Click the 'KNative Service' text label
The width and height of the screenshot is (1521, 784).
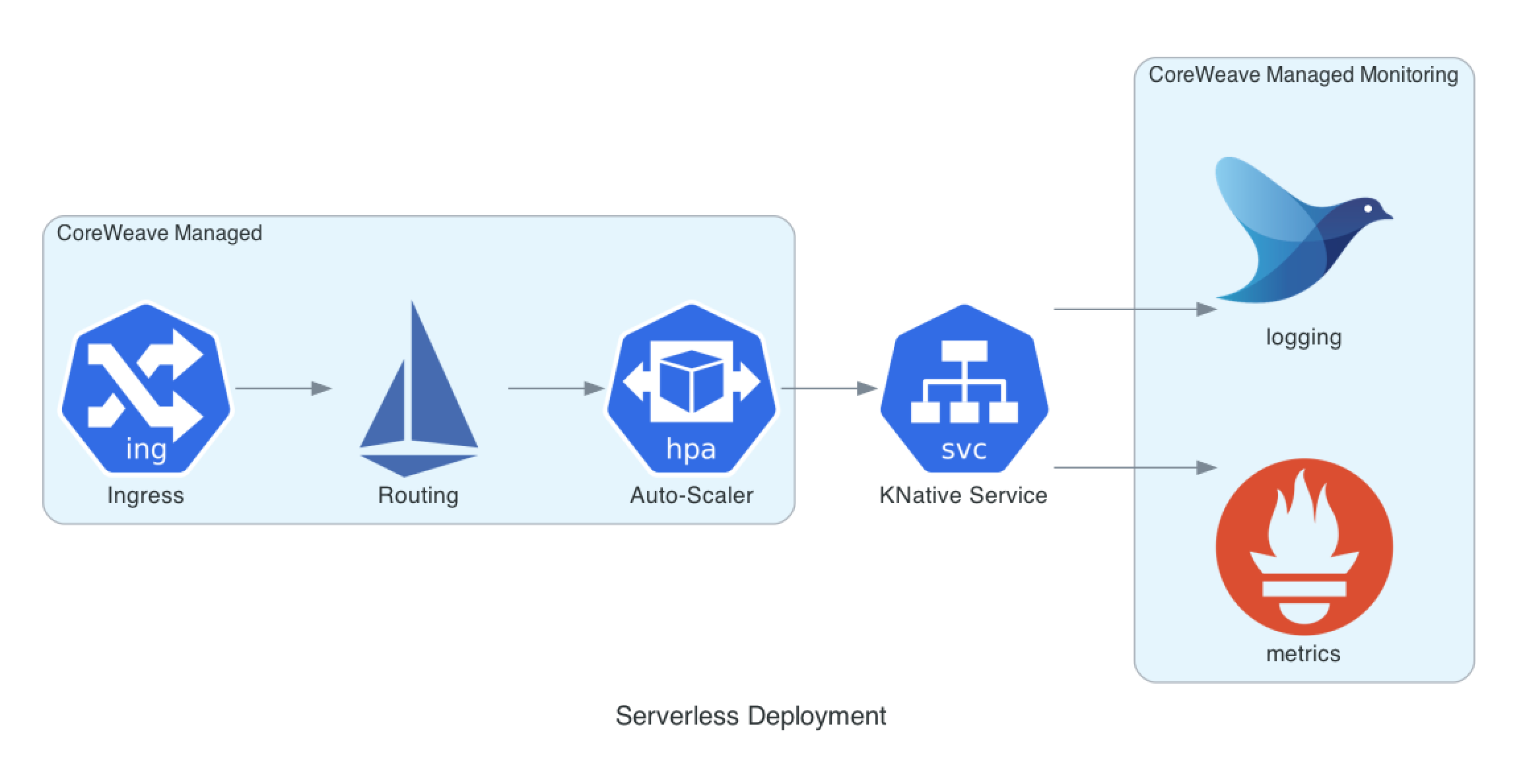(963, 495)
